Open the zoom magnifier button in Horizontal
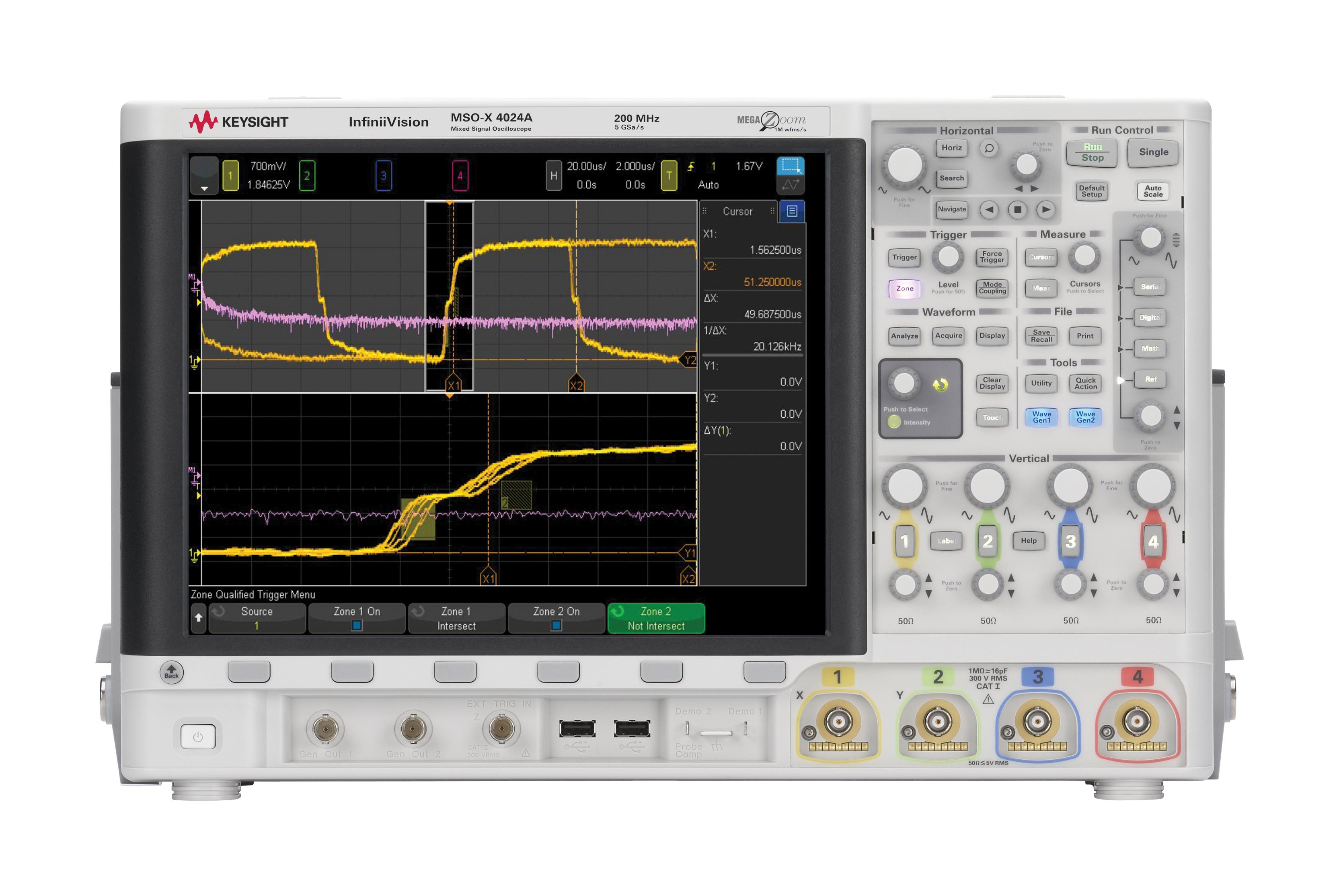1339x896 pixels. [x=989, y=149]
